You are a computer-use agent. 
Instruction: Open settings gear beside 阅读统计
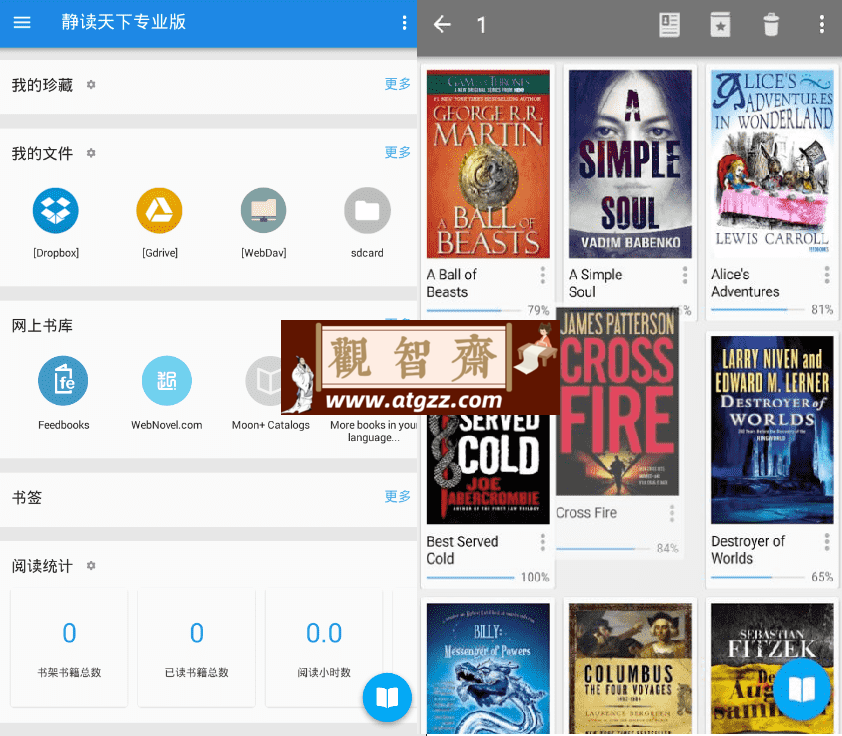(91, 565)
